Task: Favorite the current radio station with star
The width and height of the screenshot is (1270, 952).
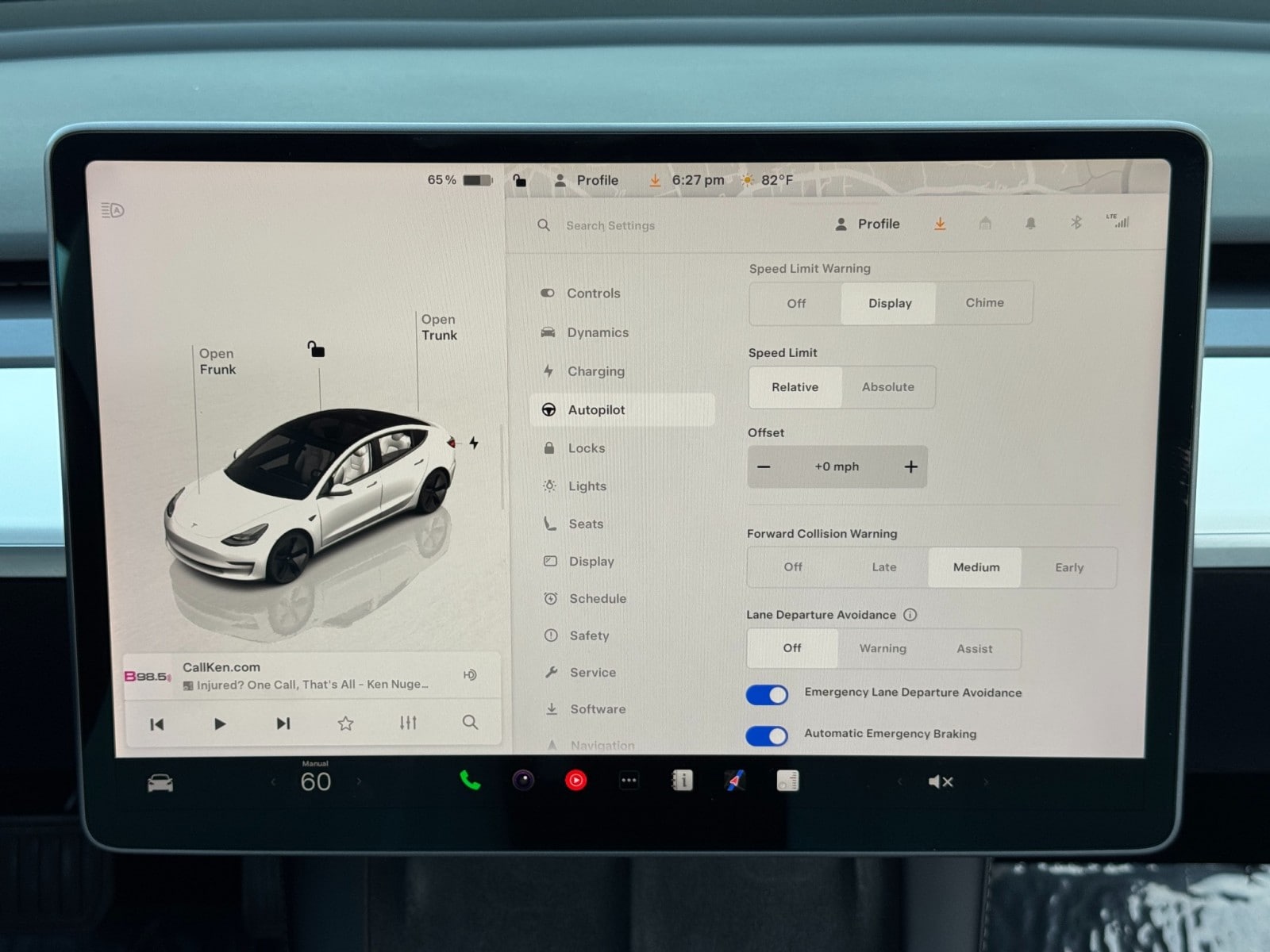Action: (x=345, y=724)
